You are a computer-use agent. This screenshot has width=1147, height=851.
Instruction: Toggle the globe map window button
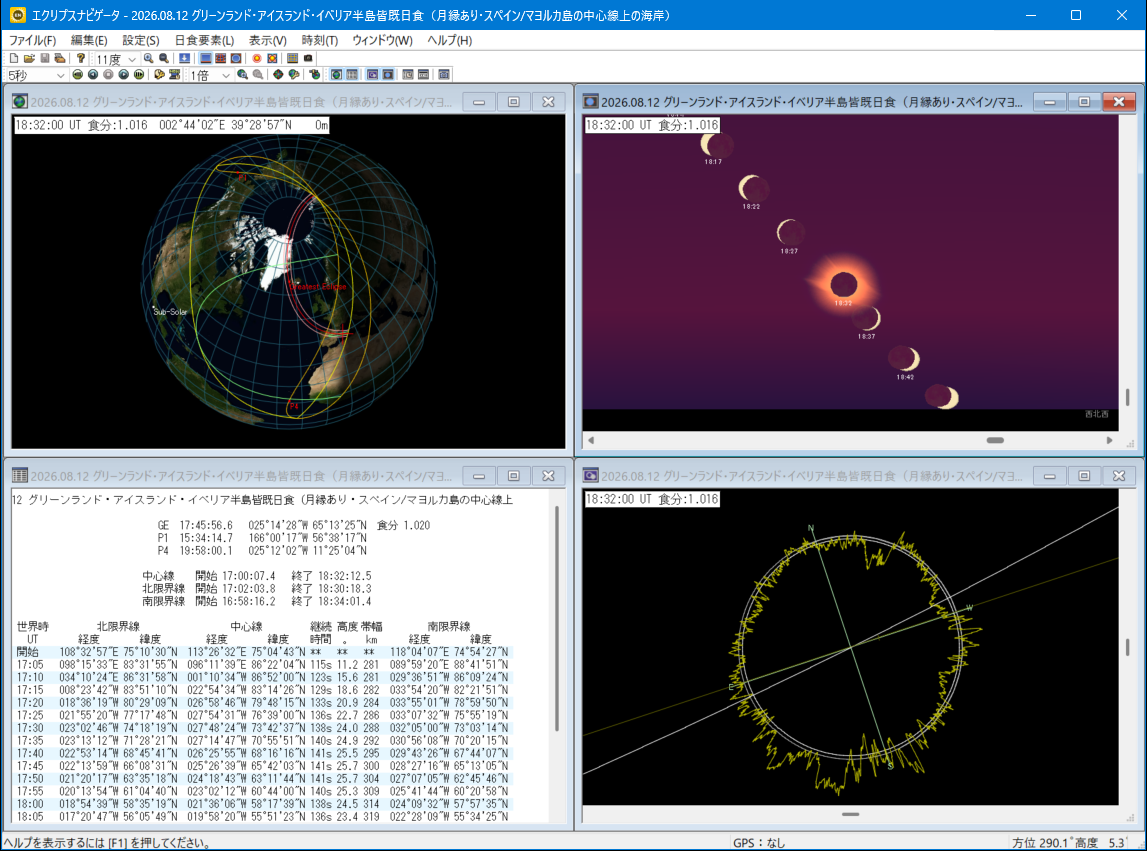click(336, 75)
